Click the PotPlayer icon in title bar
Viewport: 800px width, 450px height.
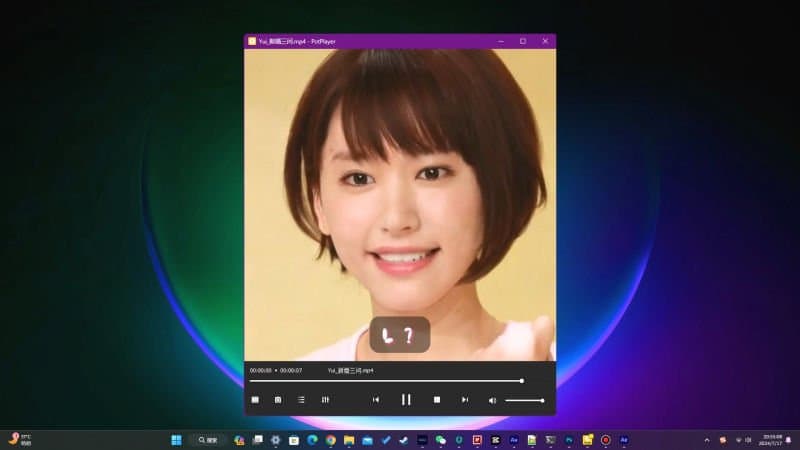pos(252,41)
